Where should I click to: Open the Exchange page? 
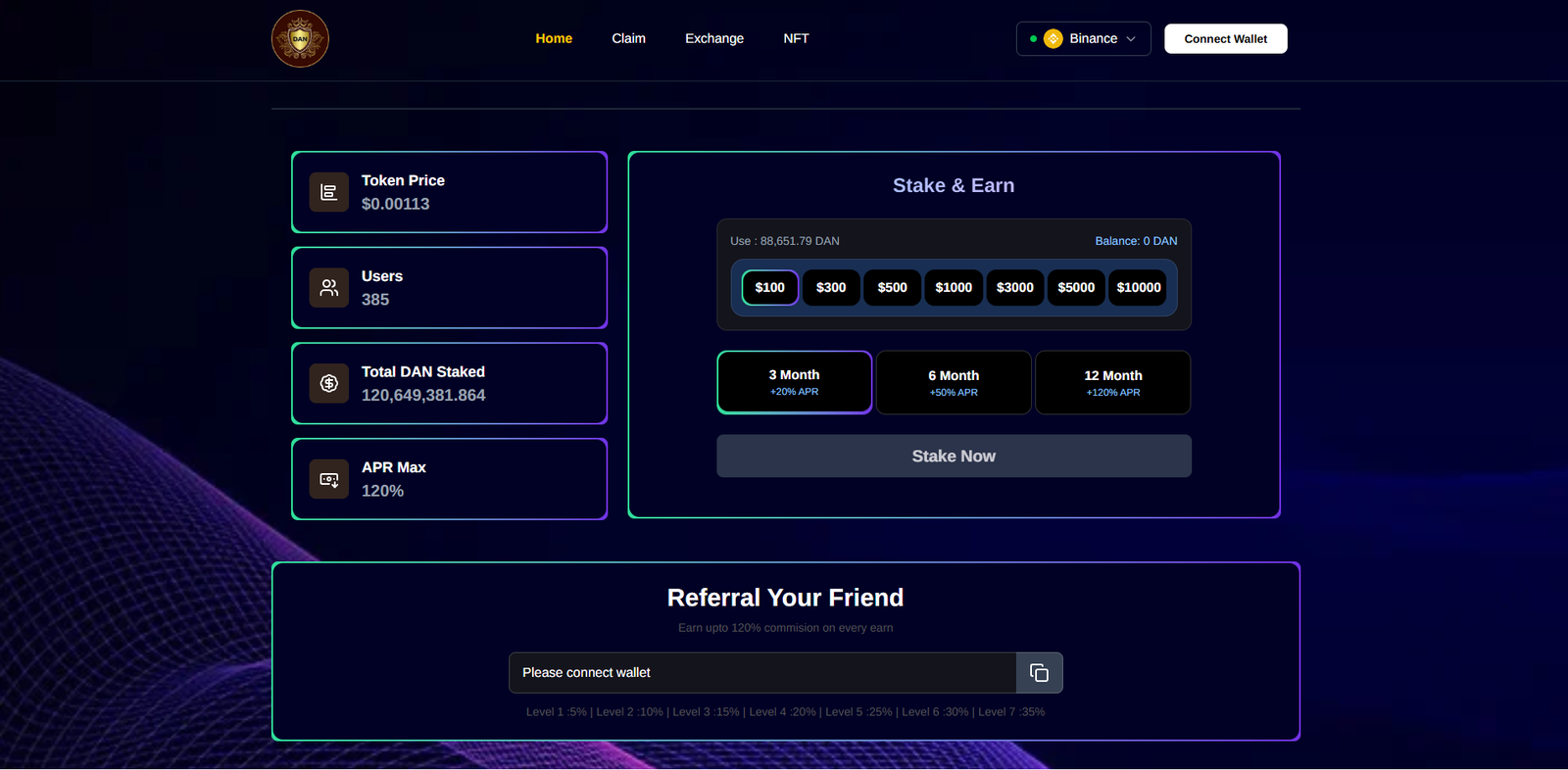pyautogui.click(x=714, y=38)
